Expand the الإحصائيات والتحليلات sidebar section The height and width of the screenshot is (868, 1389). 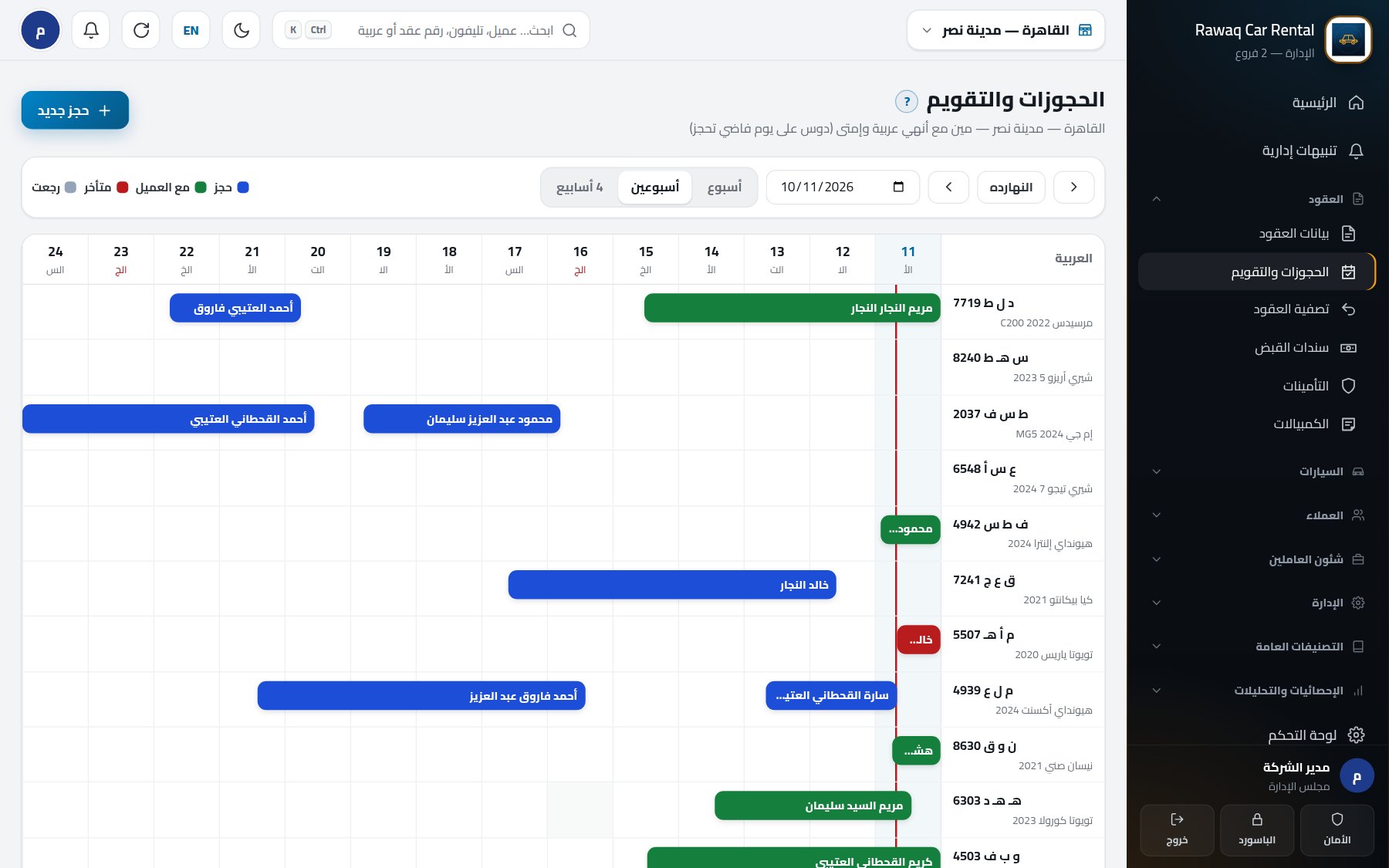(x=1257, y=691)
